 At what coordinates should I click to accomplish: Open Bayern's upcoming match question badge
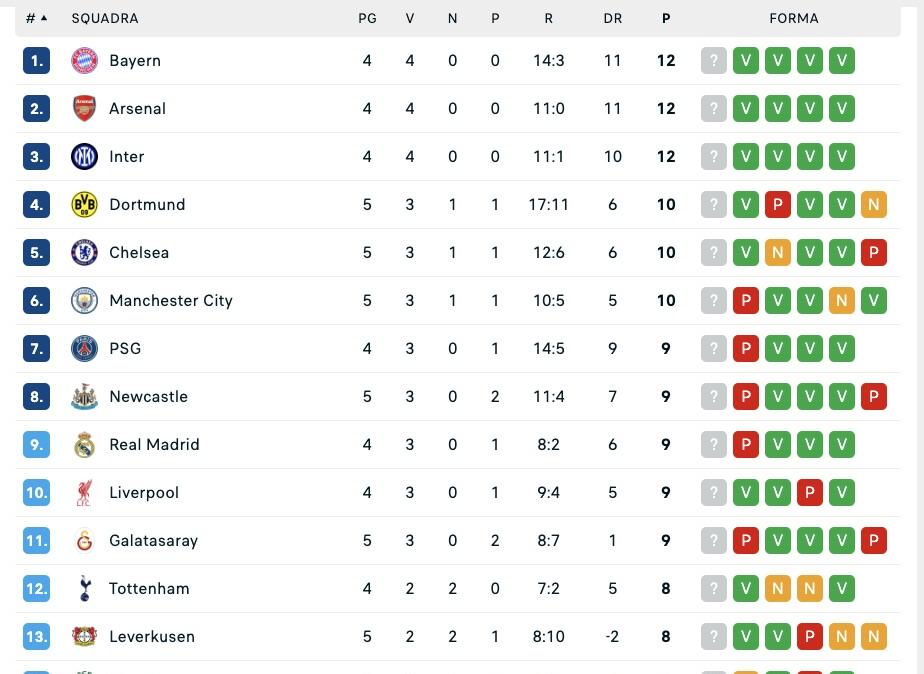(x=714, y=60)
